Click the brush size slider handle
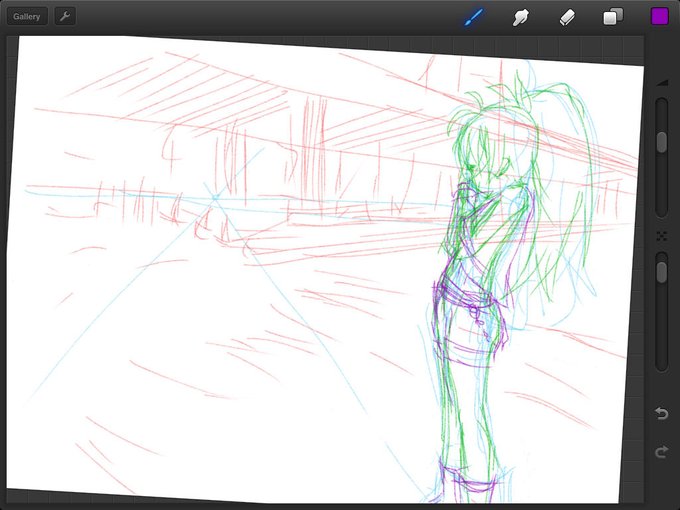The image size is (680, 510). click(661, 142)
